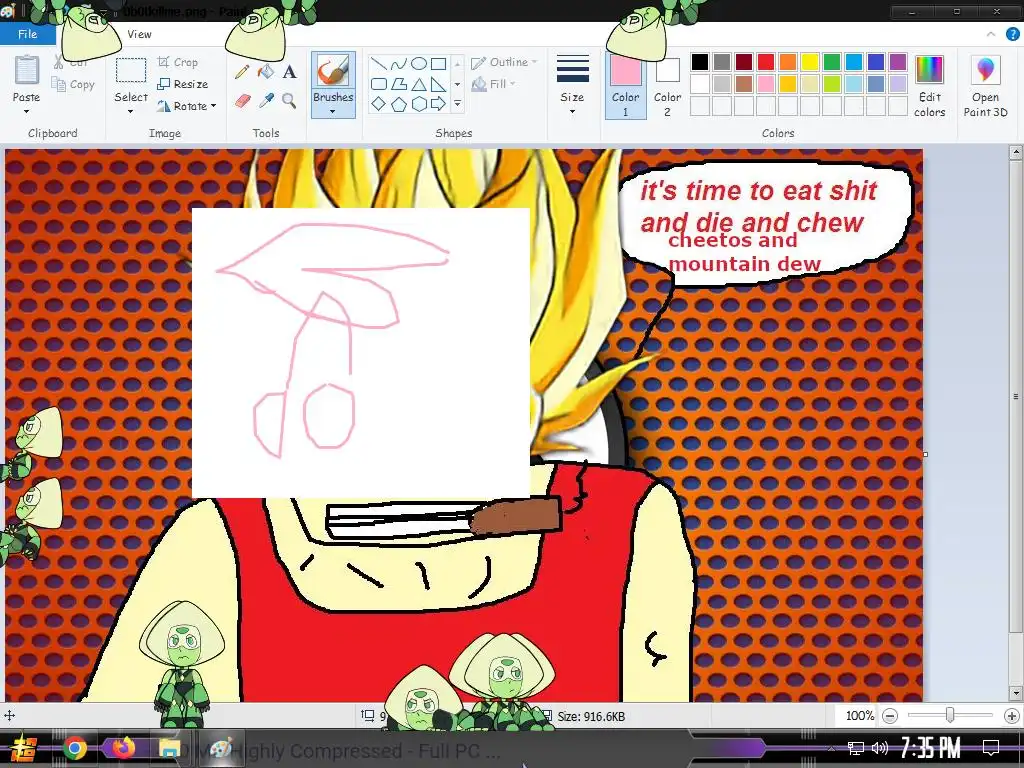
Task: Choose the Rounded rectangle shape
Action: [x=379, y=84]
